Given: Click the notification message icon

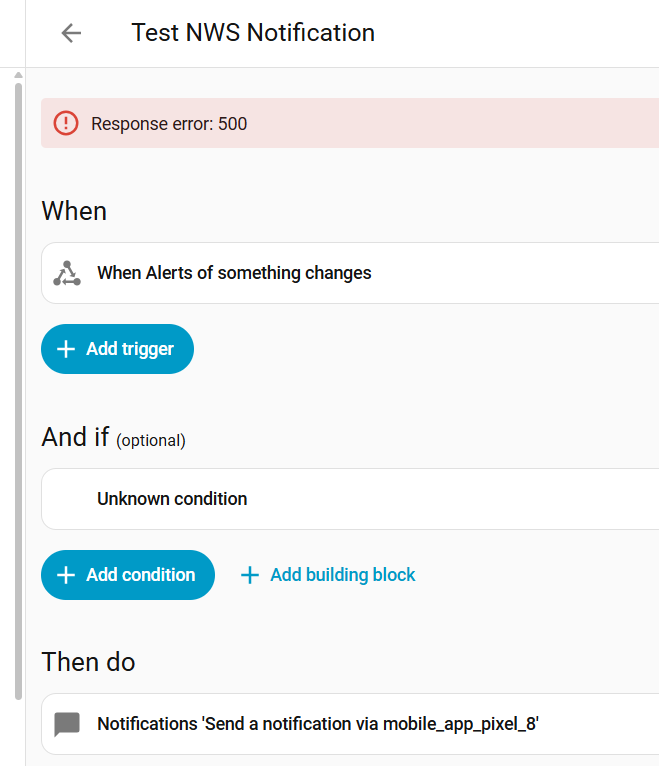Looking at the screenshot, I should point(67,724).
